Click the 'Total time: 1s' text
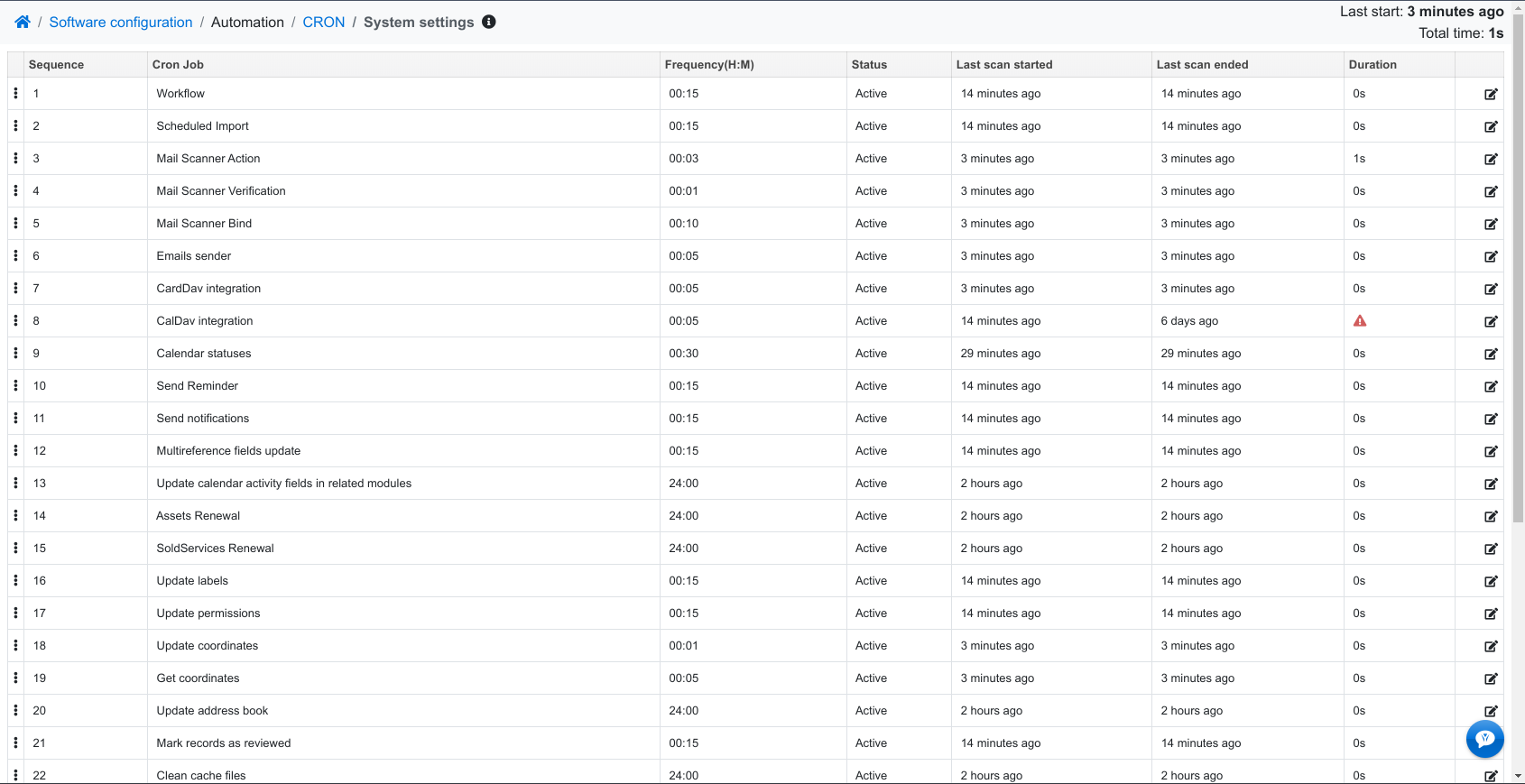1525x784 pixels. [1461, 33]
